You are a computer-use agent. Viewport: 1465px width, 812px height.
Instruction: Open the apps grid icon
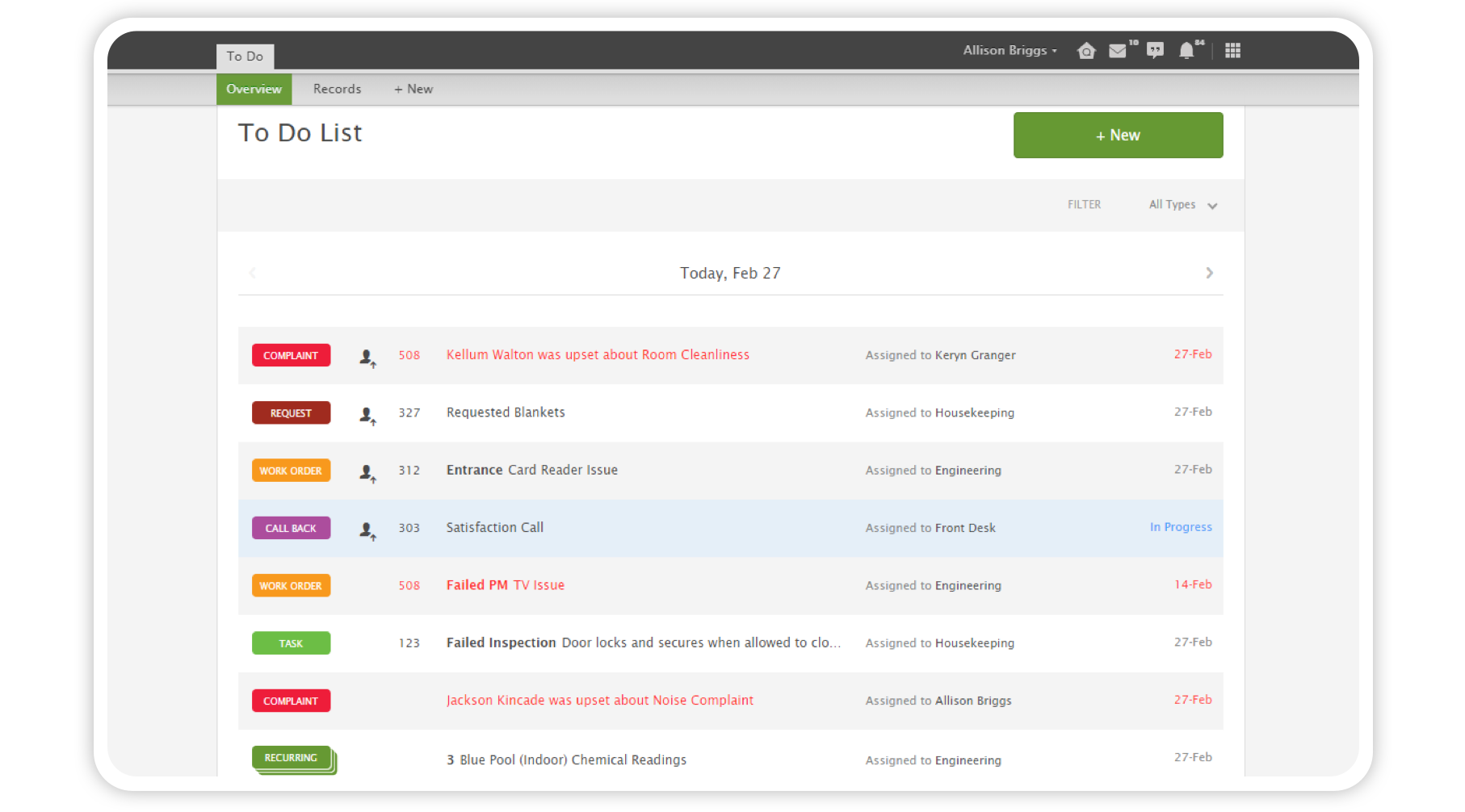(x=1232, y=51)
